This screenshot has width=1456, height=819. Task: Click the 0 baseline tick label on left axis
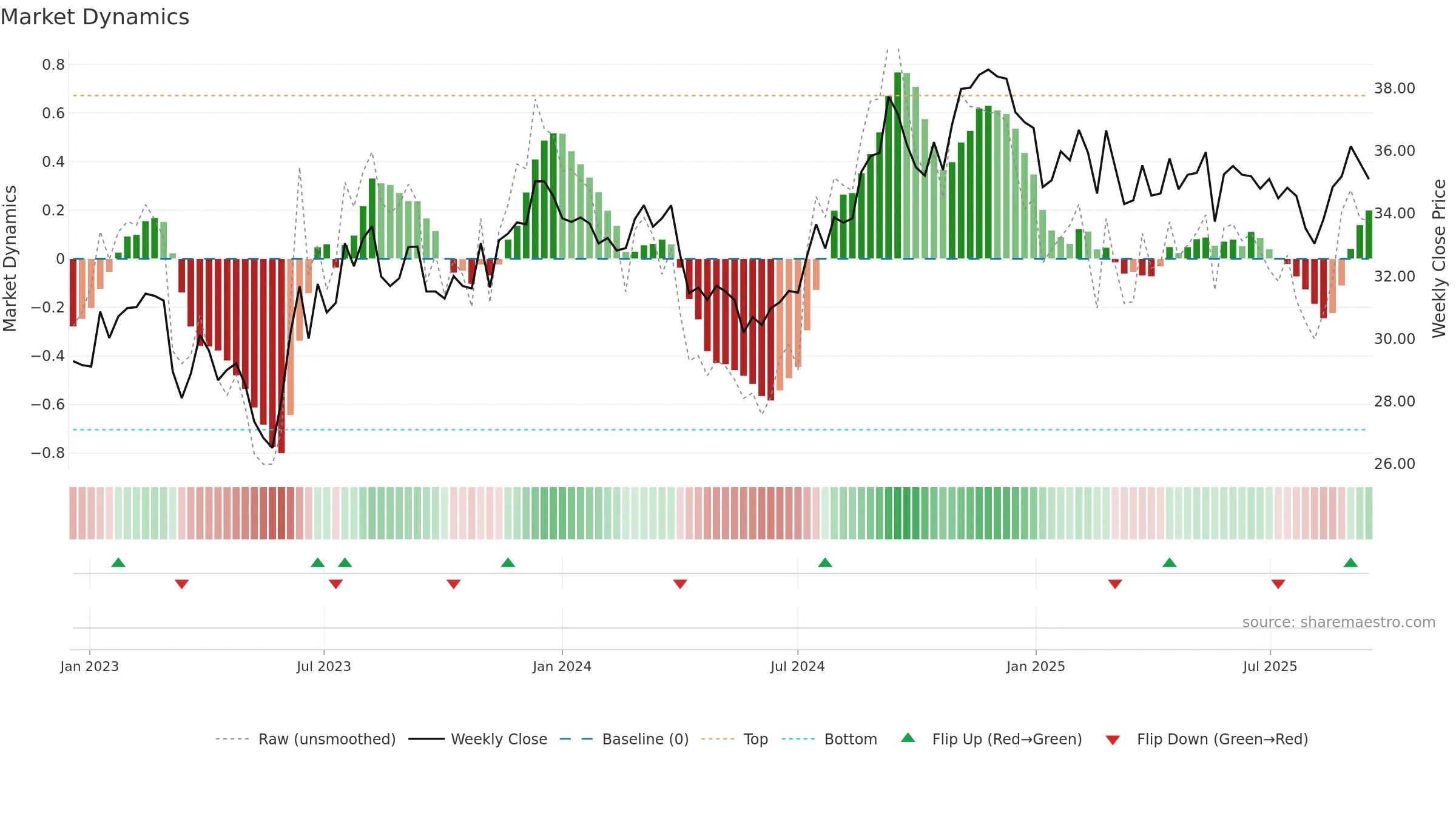pyautogui.click(x=60, y=259)
